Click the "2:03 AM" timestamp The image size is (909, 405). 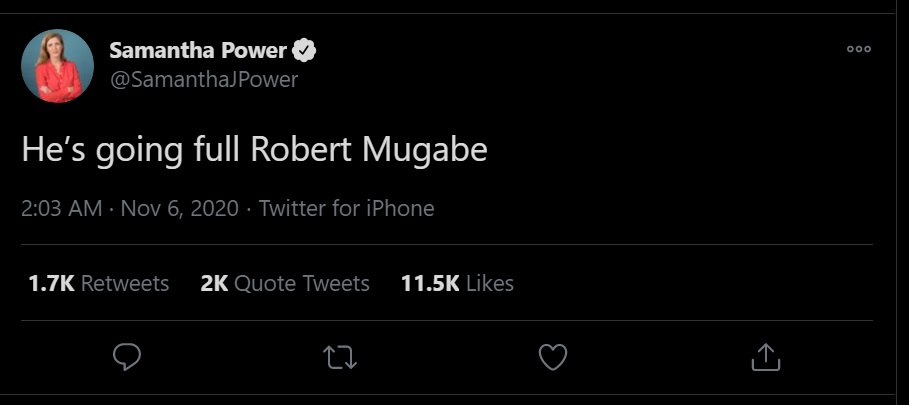coord(61,209)
